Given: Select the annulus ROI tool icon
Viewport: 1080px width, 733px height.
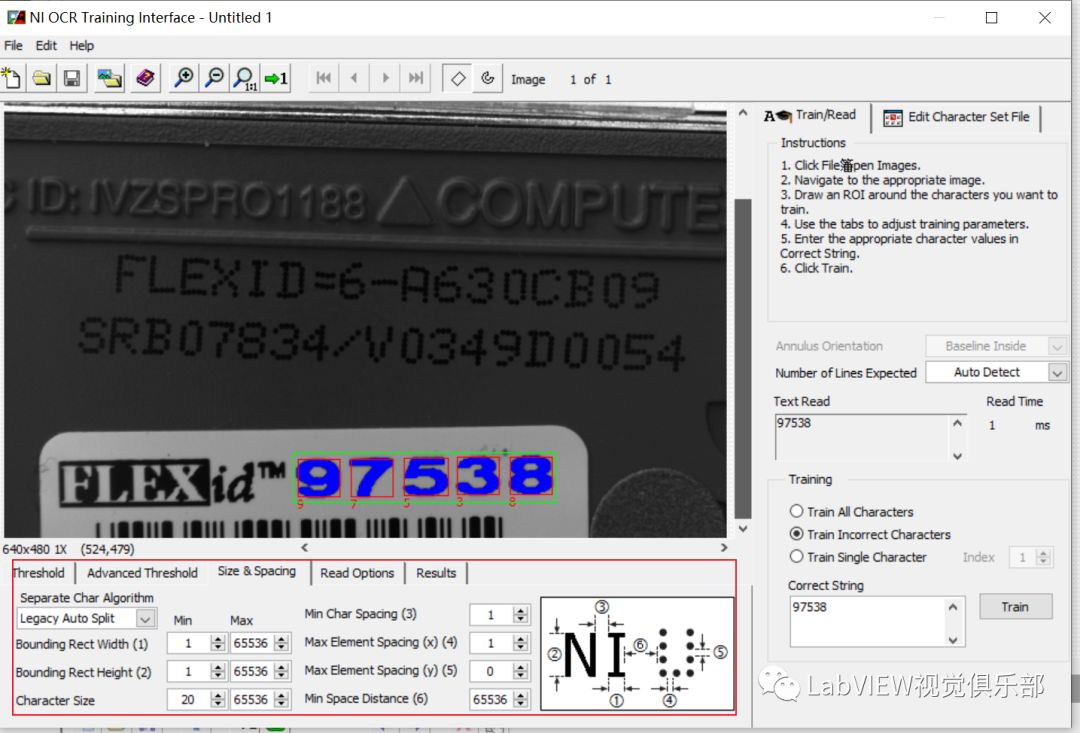Looking at the screenshot, I should pos(487,78).
